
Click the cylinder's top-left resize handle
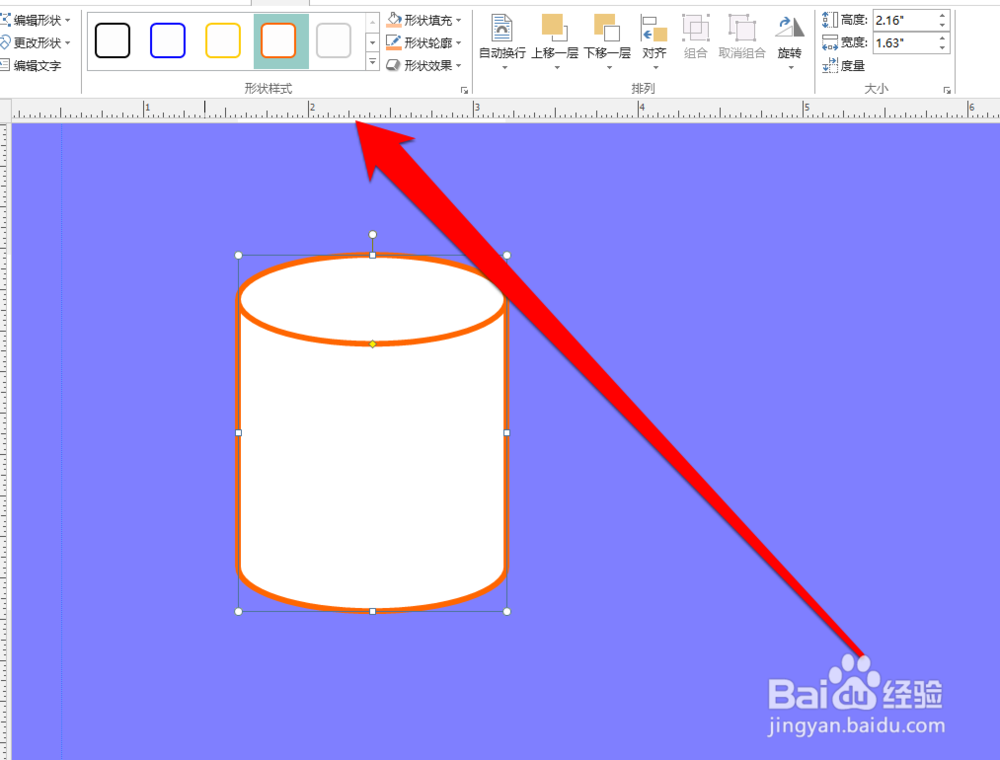click(x=239, y=255)
